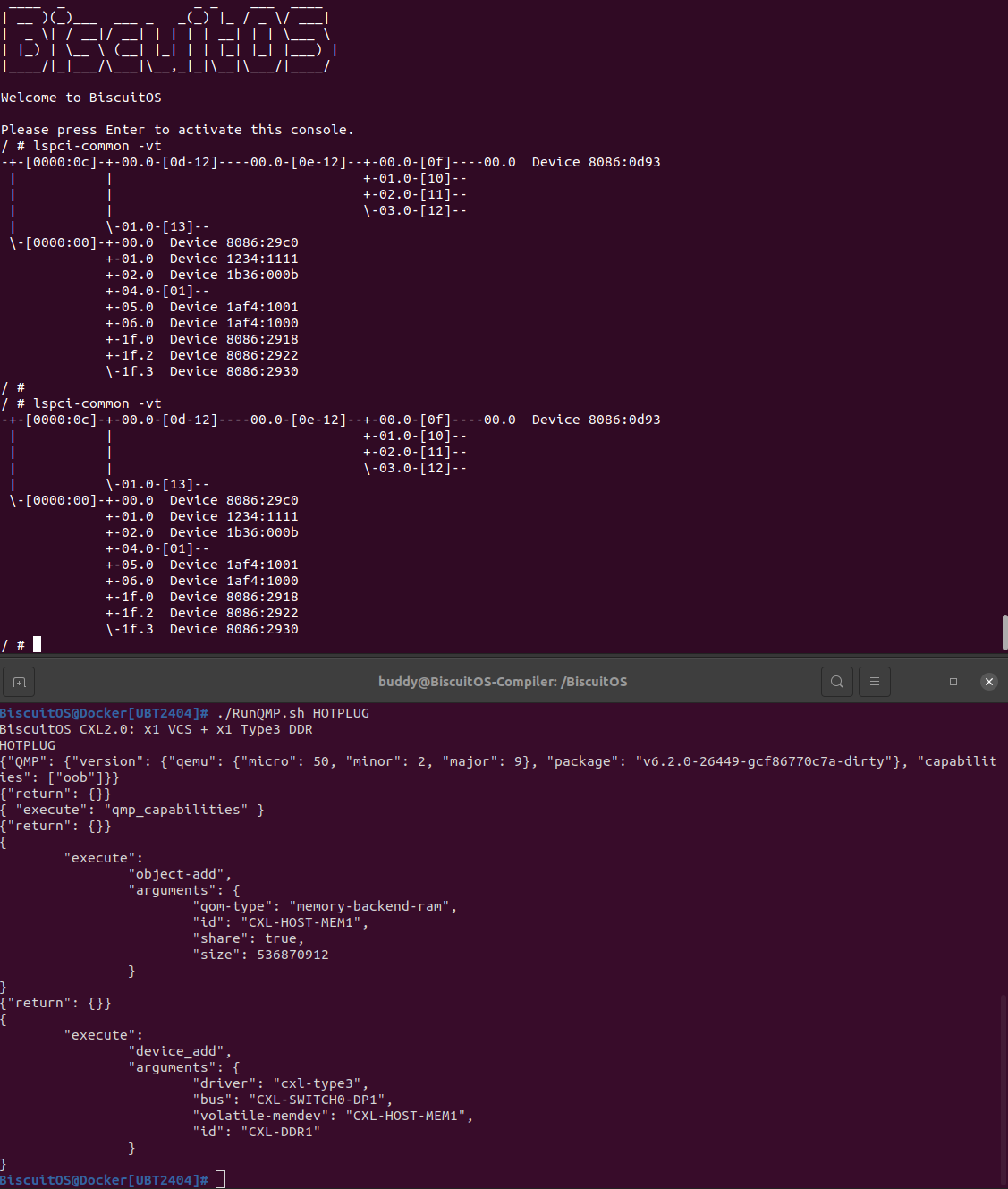The height and width of the screenshot is (1189, 1008).
Task: Click the Welcome to BiscuitOS line
Action: 81,98
